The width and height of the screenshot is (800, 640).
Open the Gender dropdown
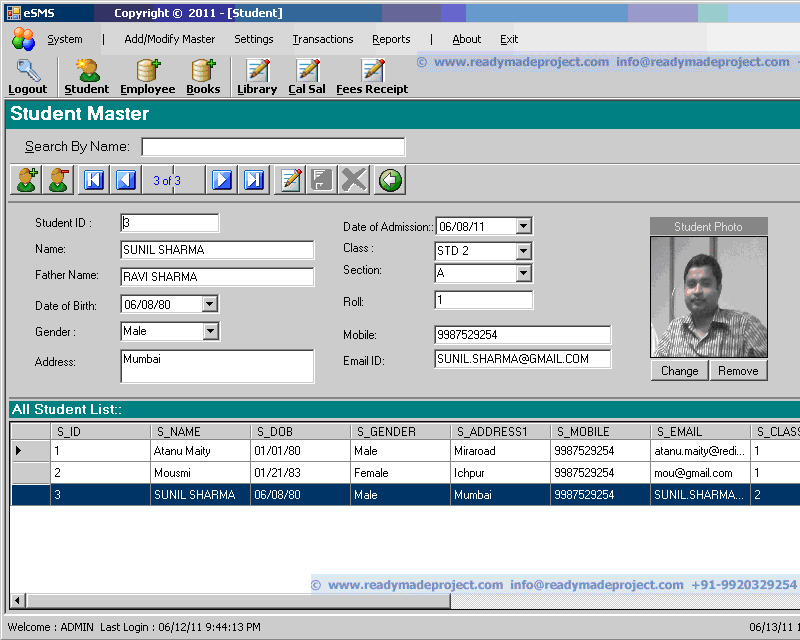[x=211, y=331]
